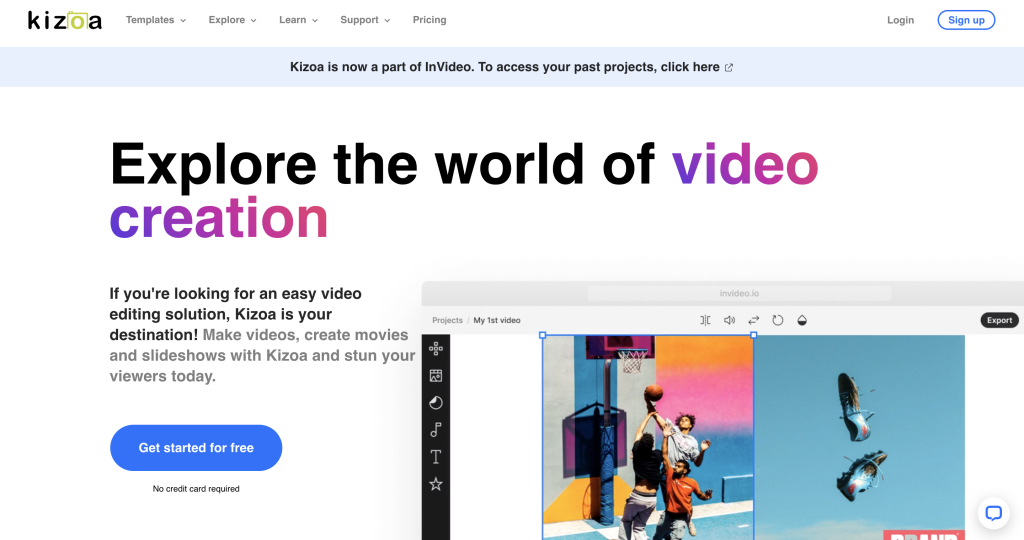Click the invideo.io address bar
The image size is (1024, 540).
pyautogui.click(x=739, y=294)
